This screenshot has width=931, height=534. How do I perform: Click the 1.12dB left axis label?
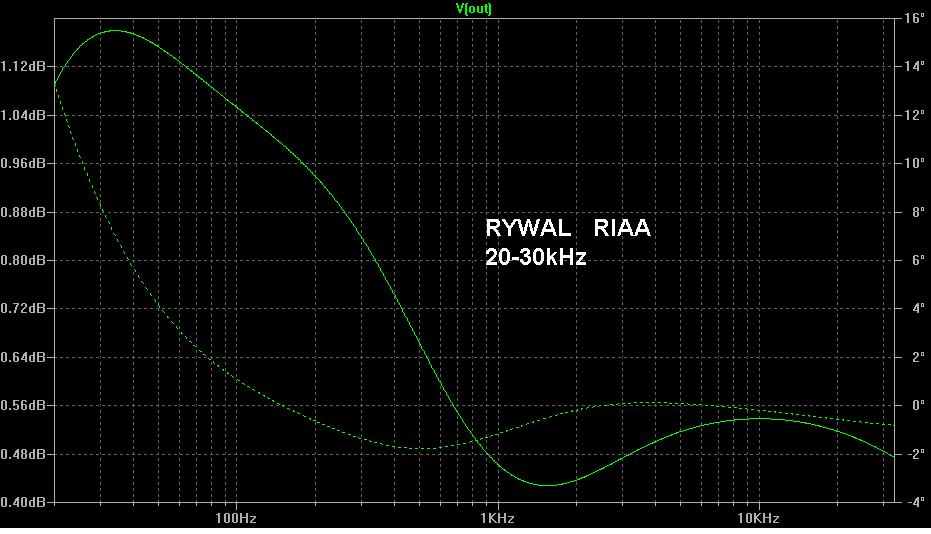click(23, 67)
